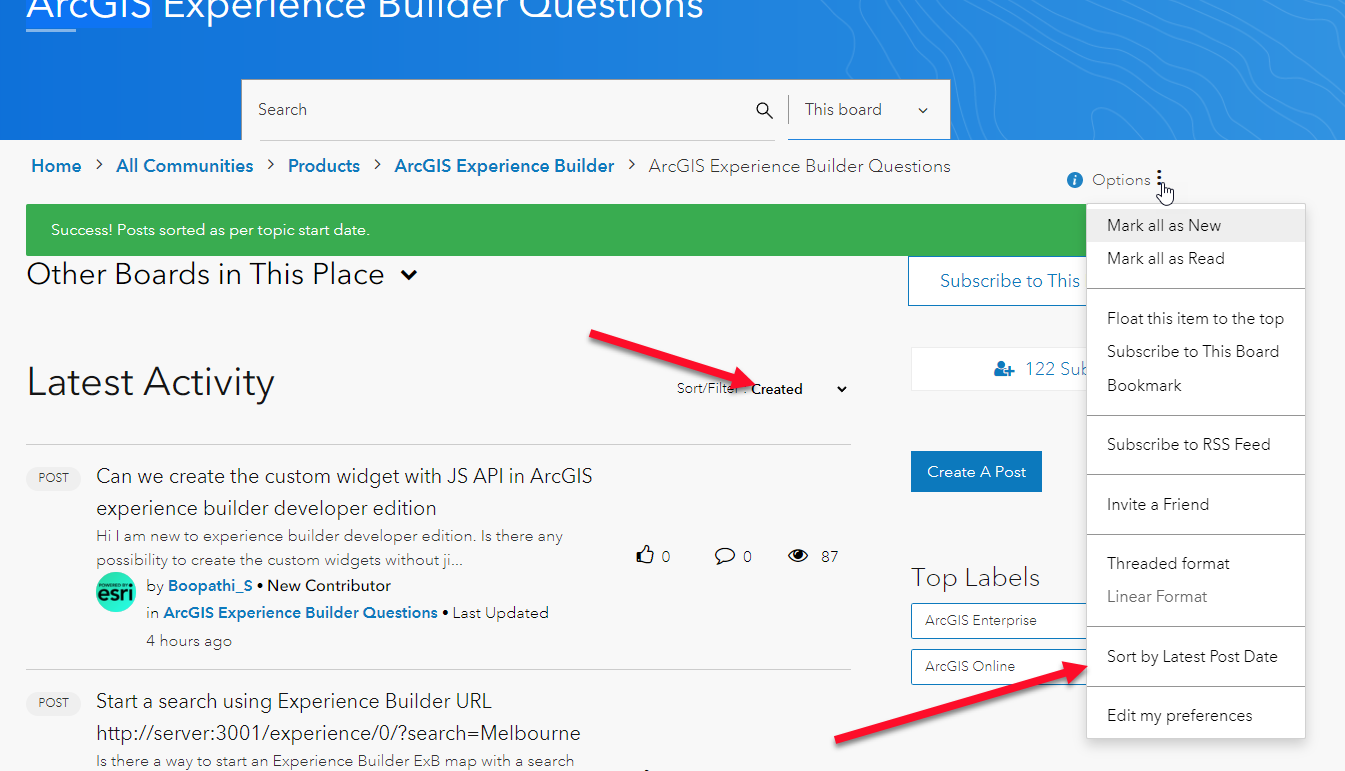Filter posts by the ArcGIS Online label
This screenshot has width=1345, height=771.
click(x=970, y=664)
